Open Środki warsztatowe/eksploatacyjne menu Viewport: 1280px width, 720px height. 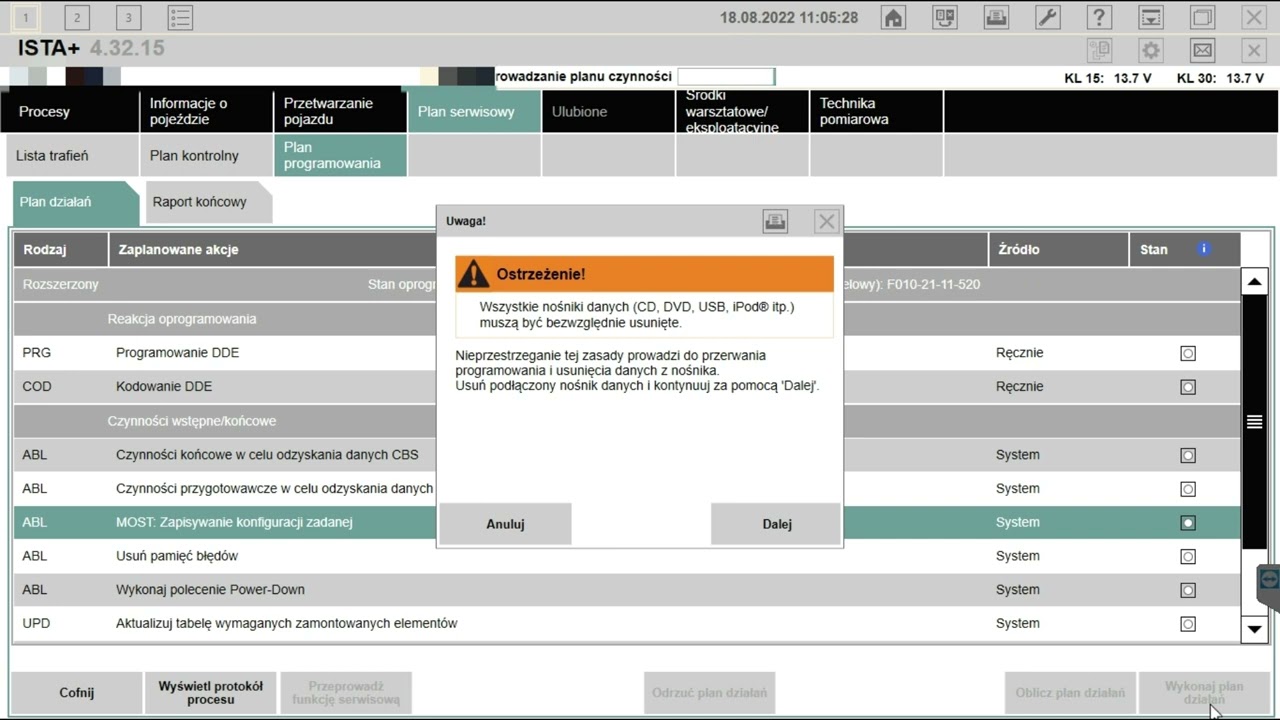click(741, 111)
